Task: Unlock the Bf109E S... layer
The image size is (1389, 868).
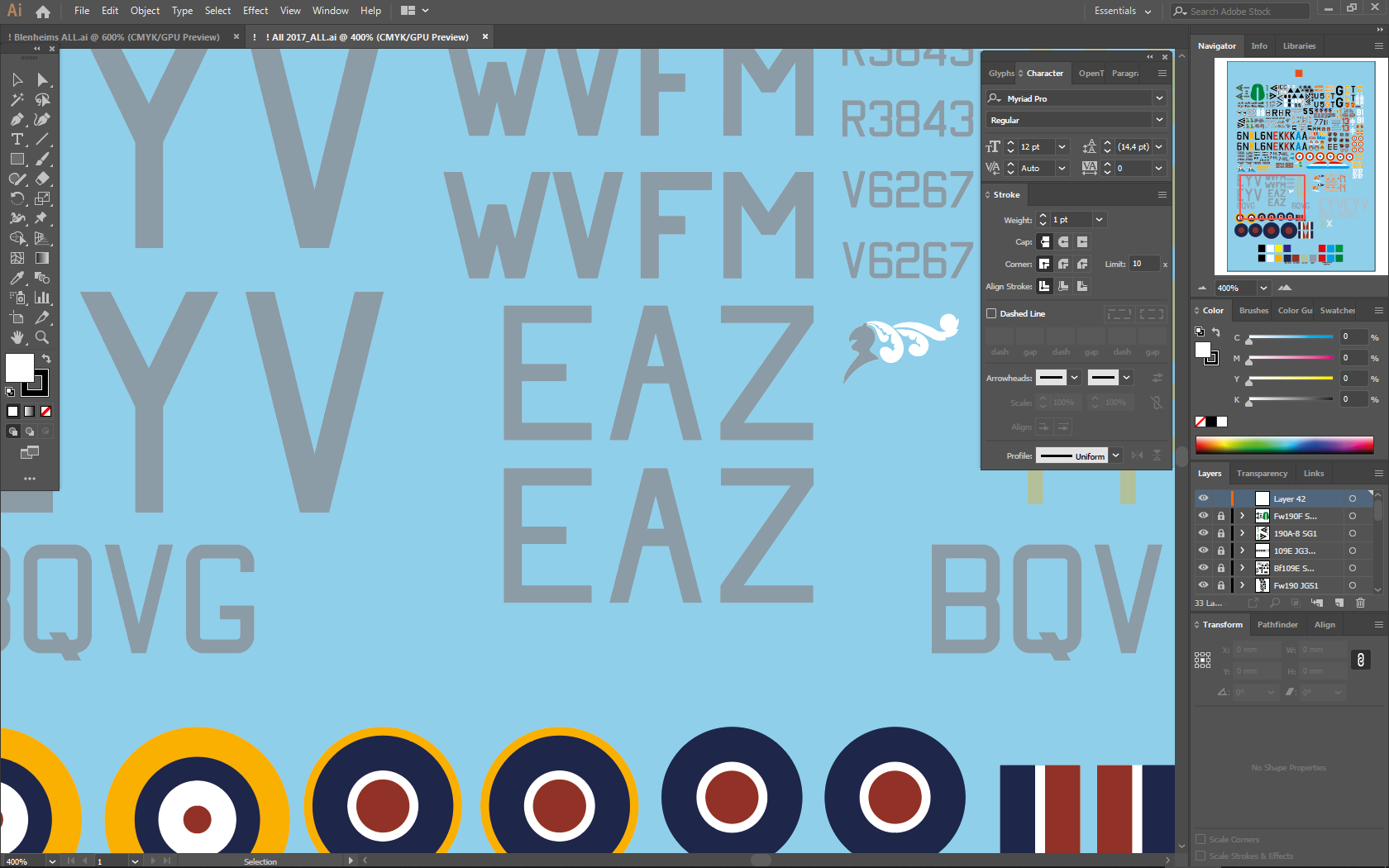Action: (1220, 568)
